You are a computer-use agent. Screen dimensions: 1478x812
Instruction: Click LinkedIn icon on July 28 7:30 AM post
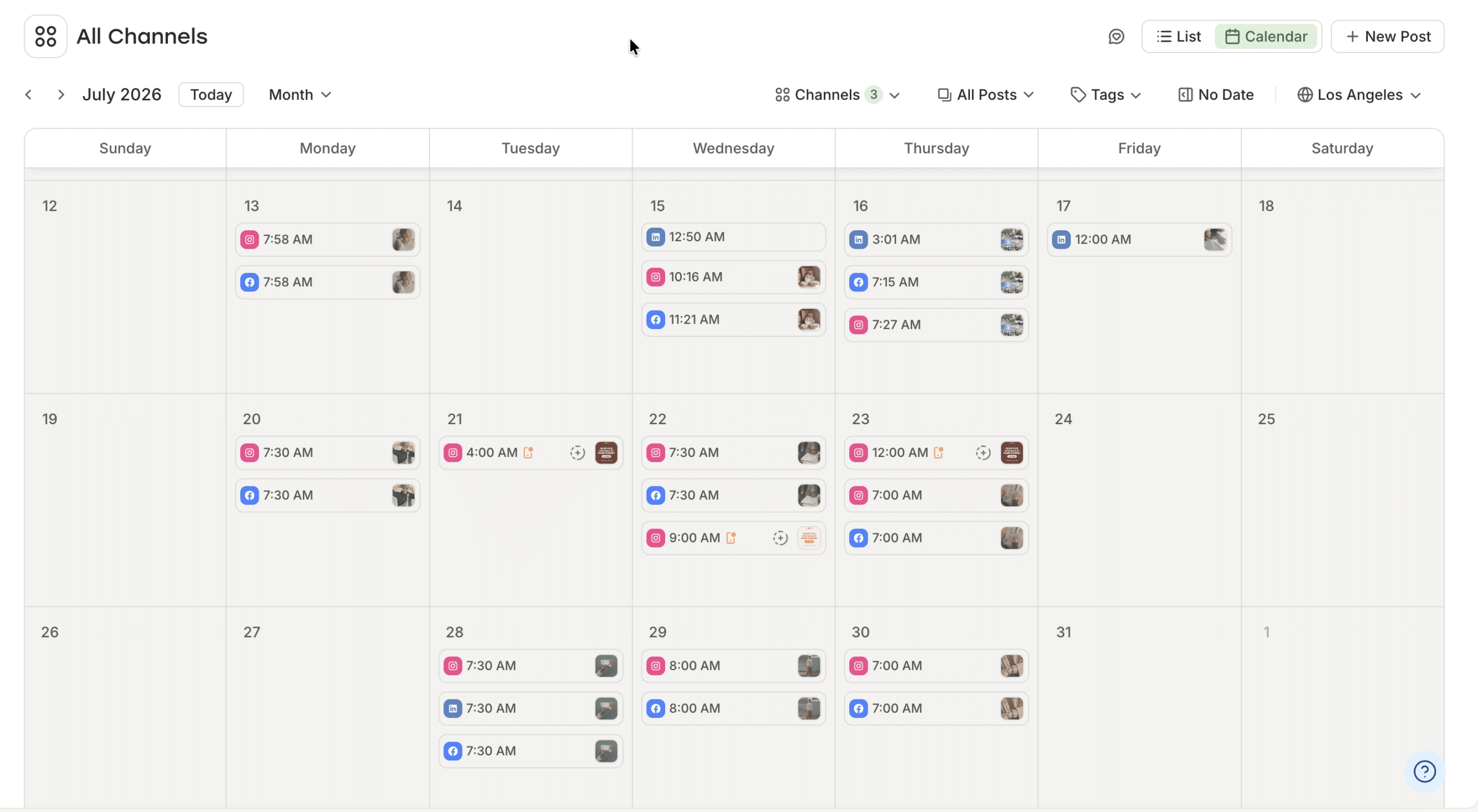pos(453,709)
